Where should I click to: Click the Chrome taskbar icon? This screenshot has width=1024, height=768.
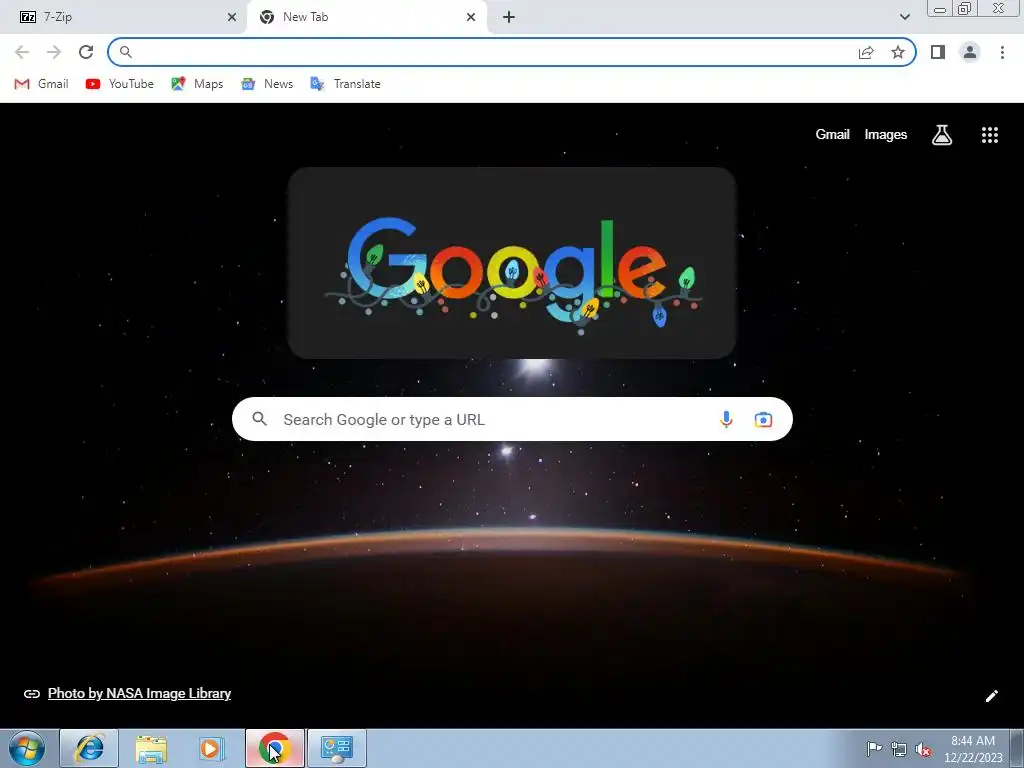[x=275, y=748]
